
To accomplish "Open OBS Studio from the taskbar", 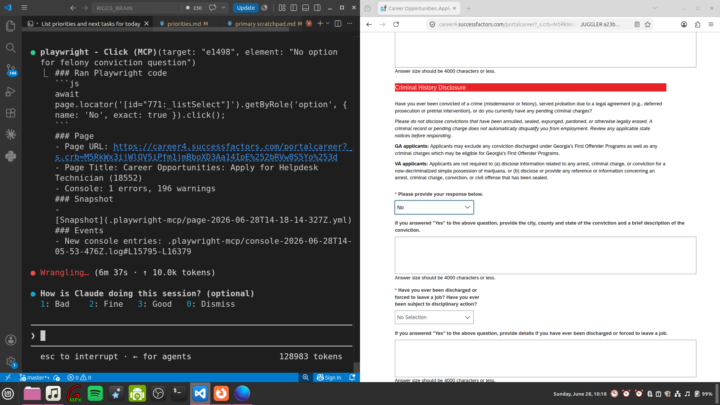I will pos(158,394).
